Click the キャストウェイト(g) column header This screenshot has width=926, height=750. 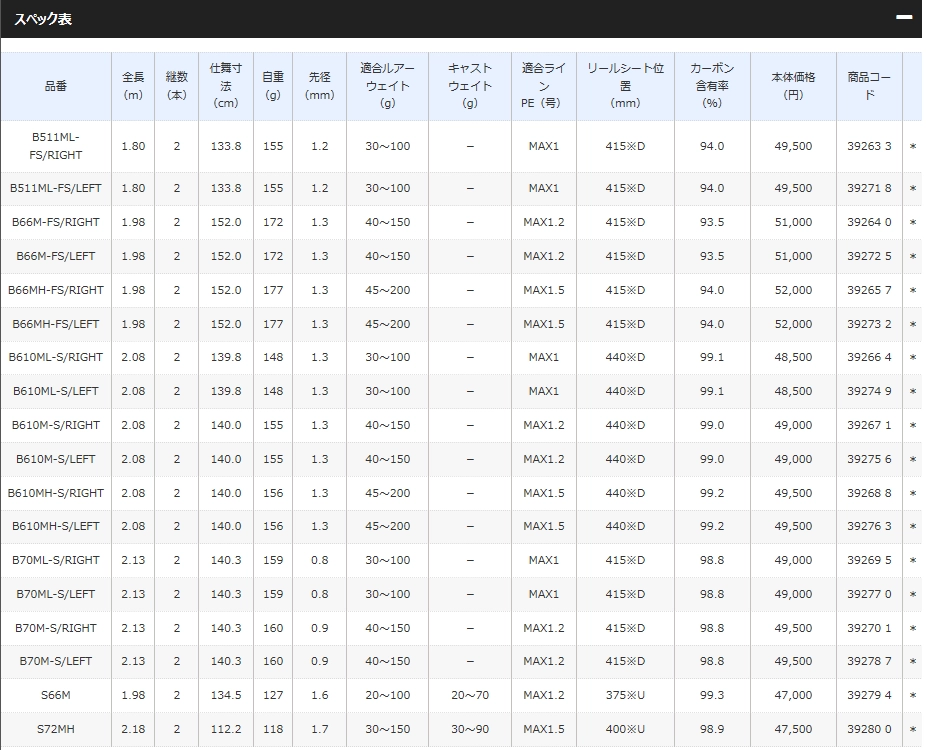(470, 86)
